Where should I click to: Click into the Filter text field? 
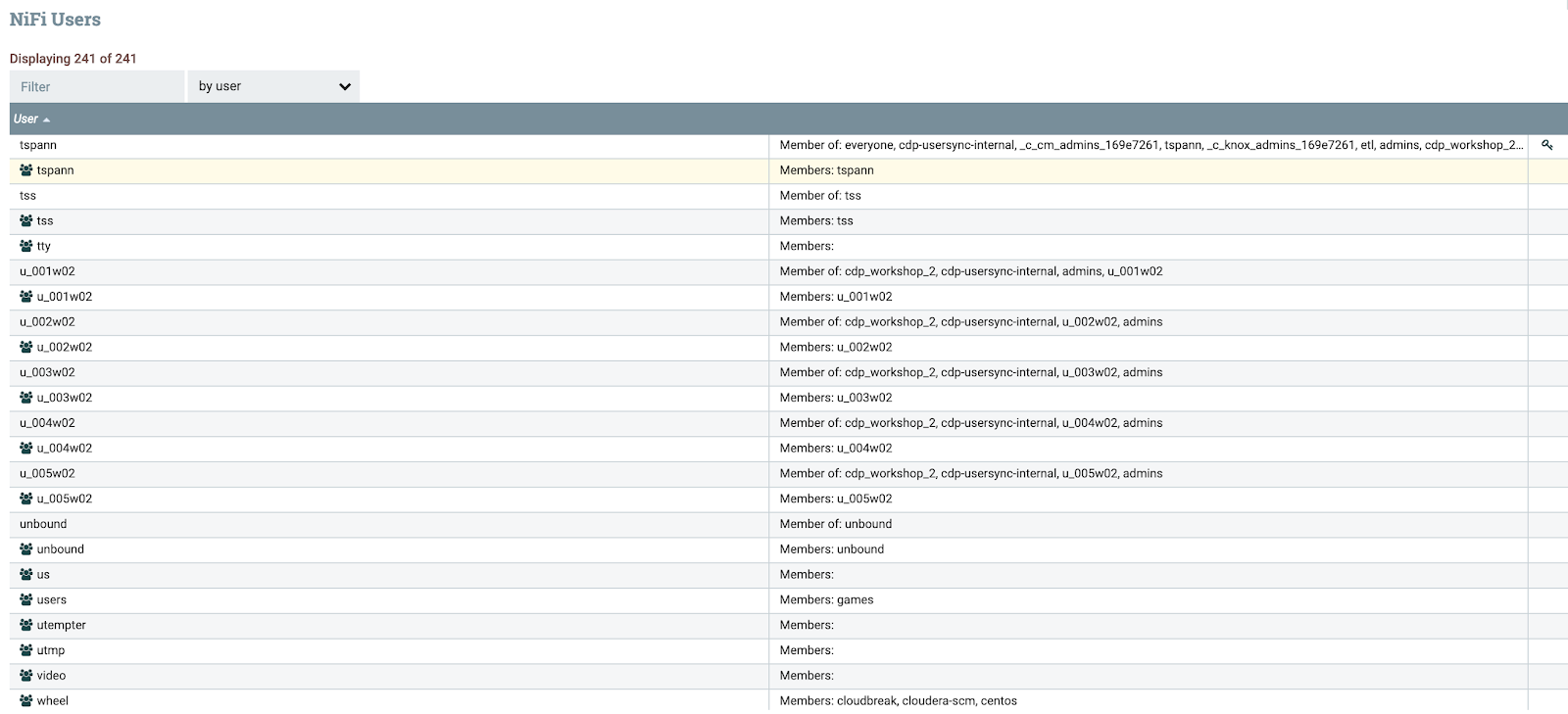click(97, 86)
